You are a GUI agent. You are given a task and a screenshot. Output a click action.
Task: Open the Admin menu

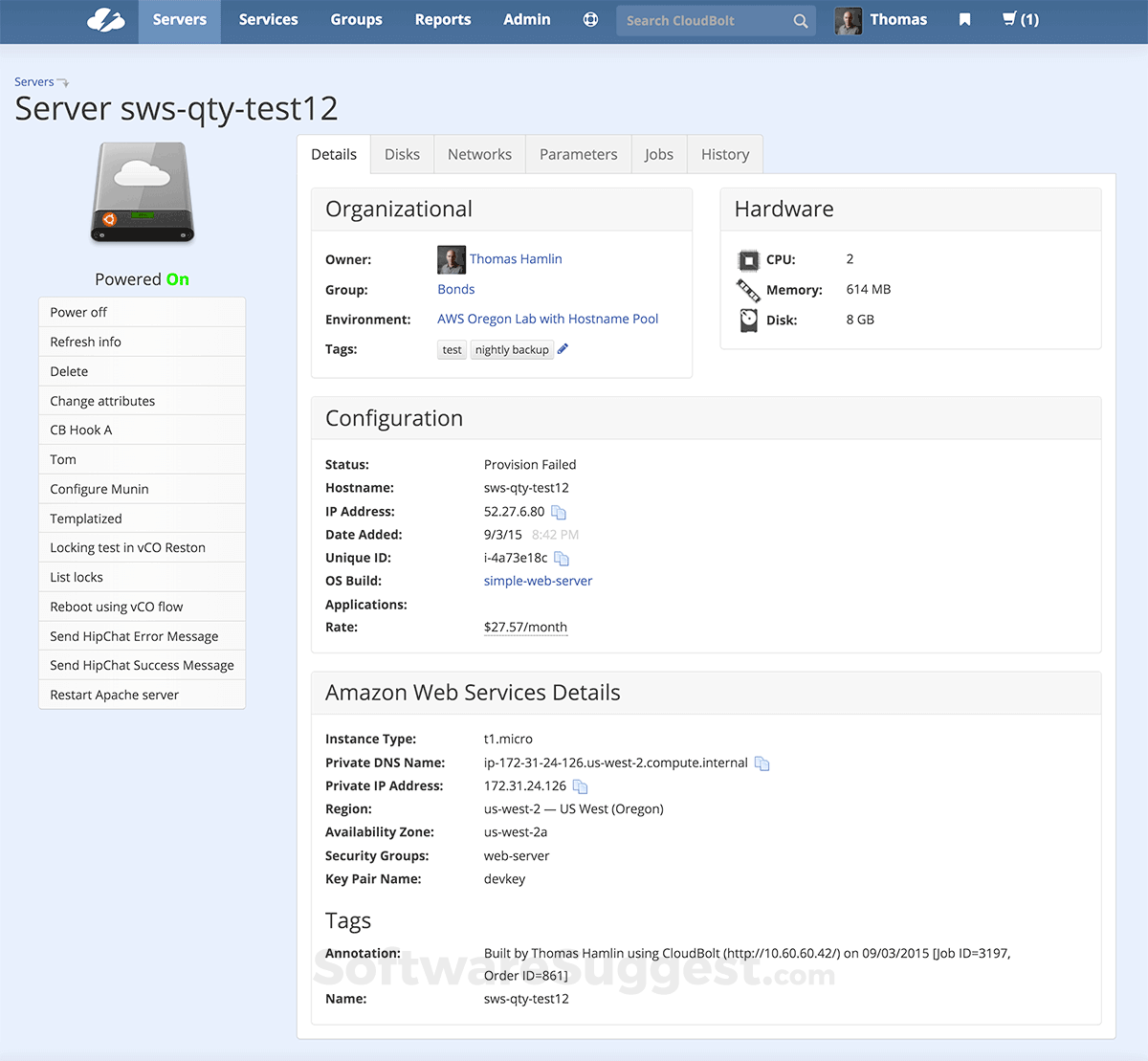526,20
